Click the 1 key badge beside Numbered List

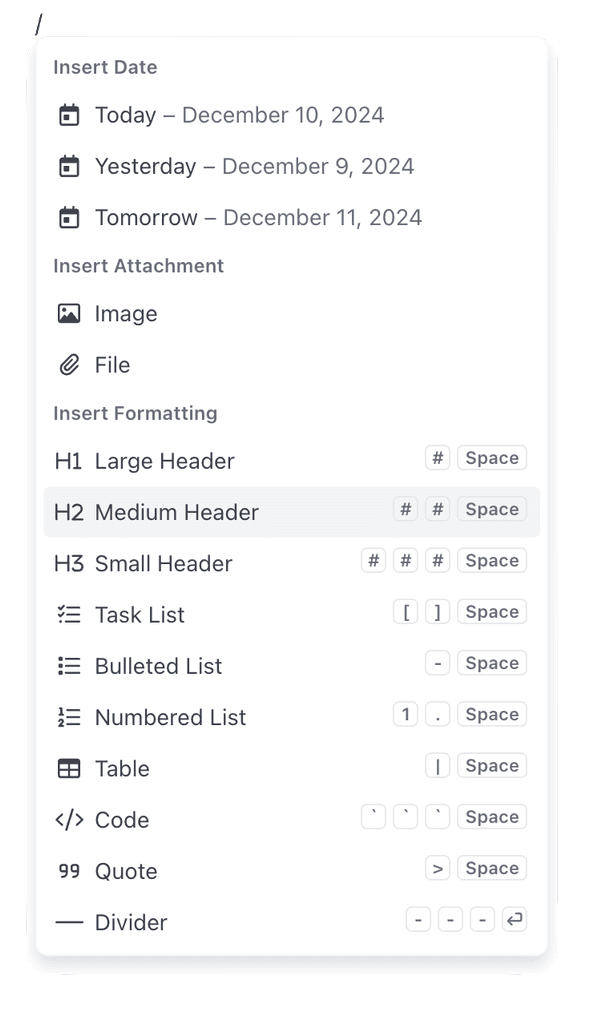[405, 714]
